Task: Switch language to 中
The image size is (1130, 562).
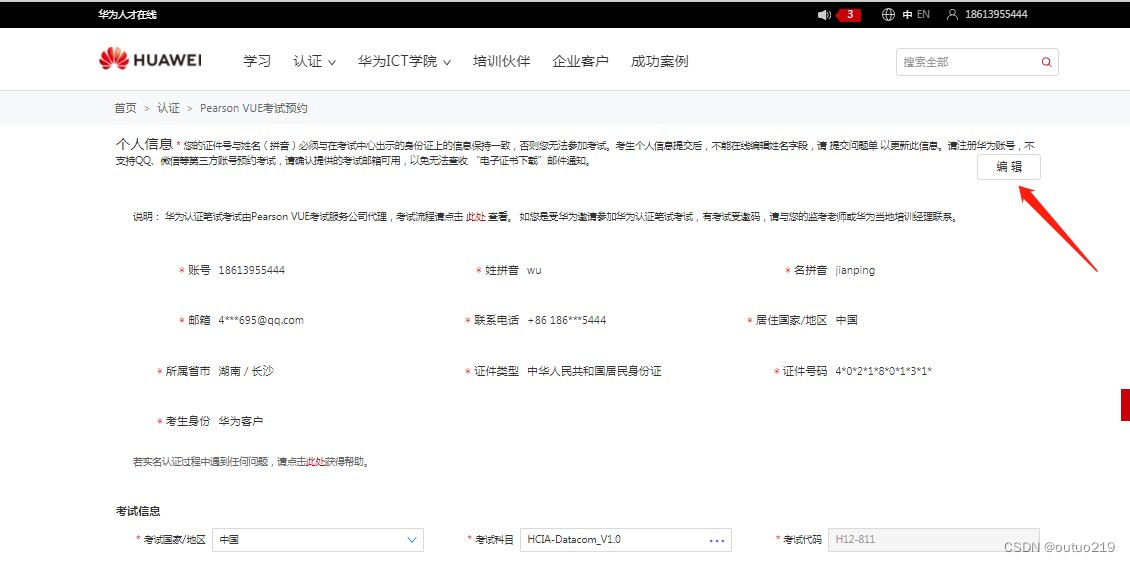Action: coord(907,14)
